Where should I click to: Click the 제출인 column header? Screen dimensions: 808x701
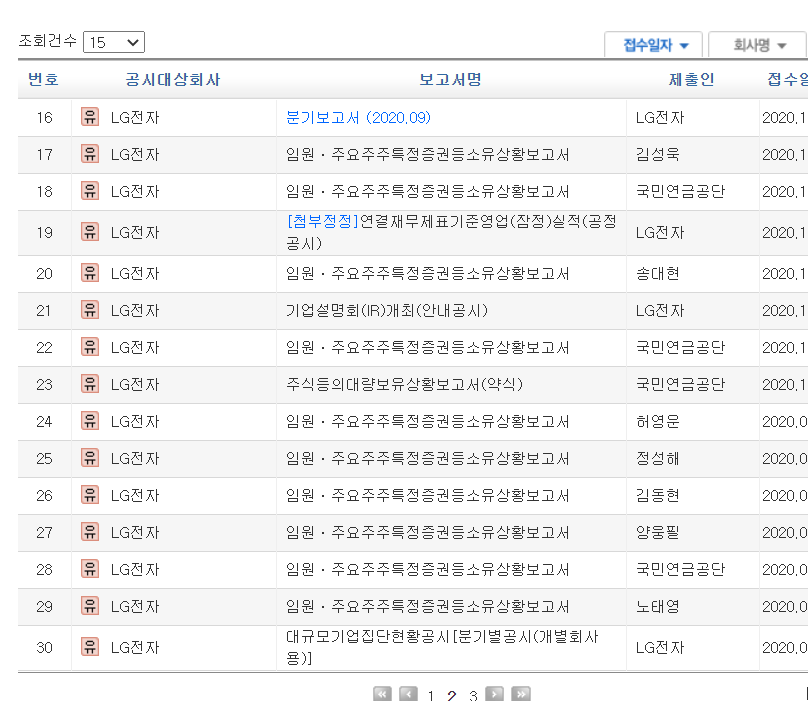[x=692, y=79]
